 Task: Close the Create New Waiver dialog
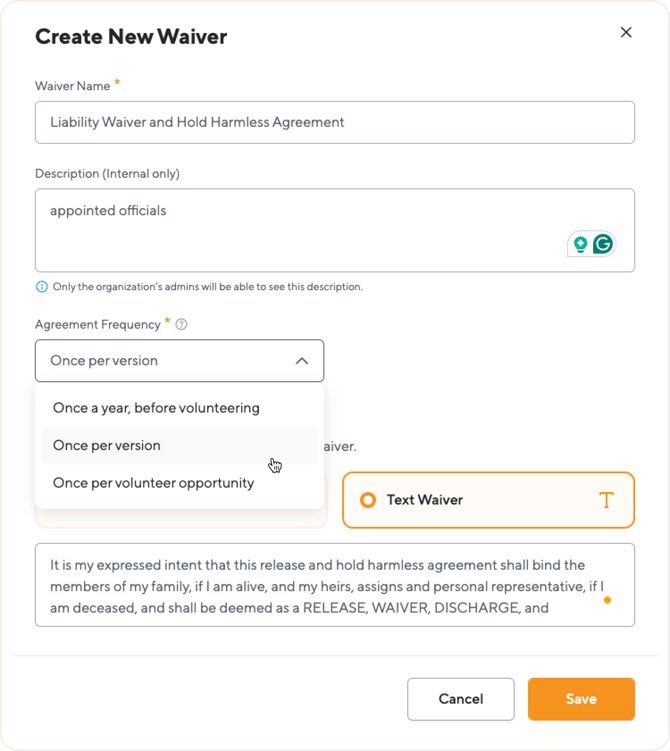pyautogui.click(x=626, y=32)
